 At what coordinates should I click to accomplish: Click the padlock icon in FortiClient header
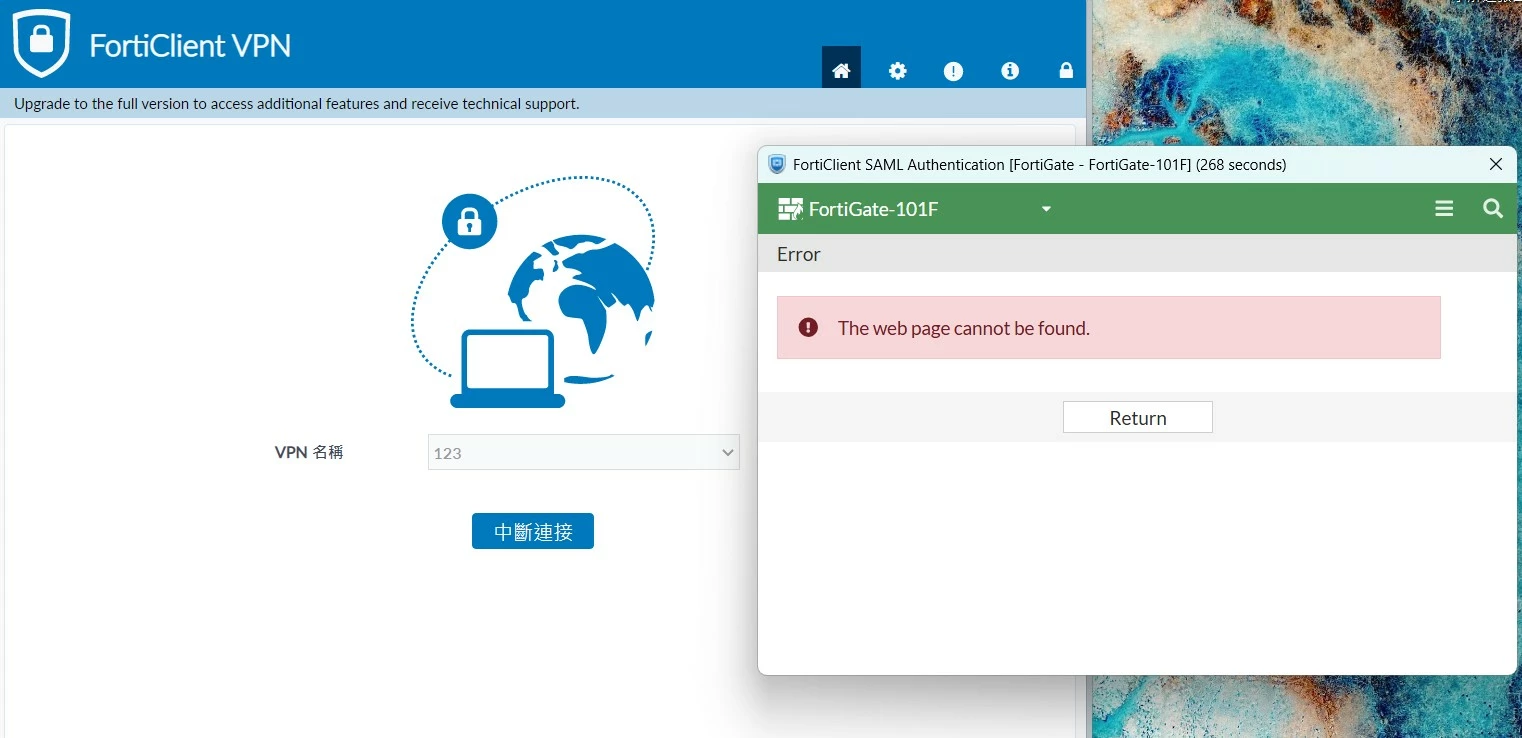pyautogui.click(x=1066, y=71)
